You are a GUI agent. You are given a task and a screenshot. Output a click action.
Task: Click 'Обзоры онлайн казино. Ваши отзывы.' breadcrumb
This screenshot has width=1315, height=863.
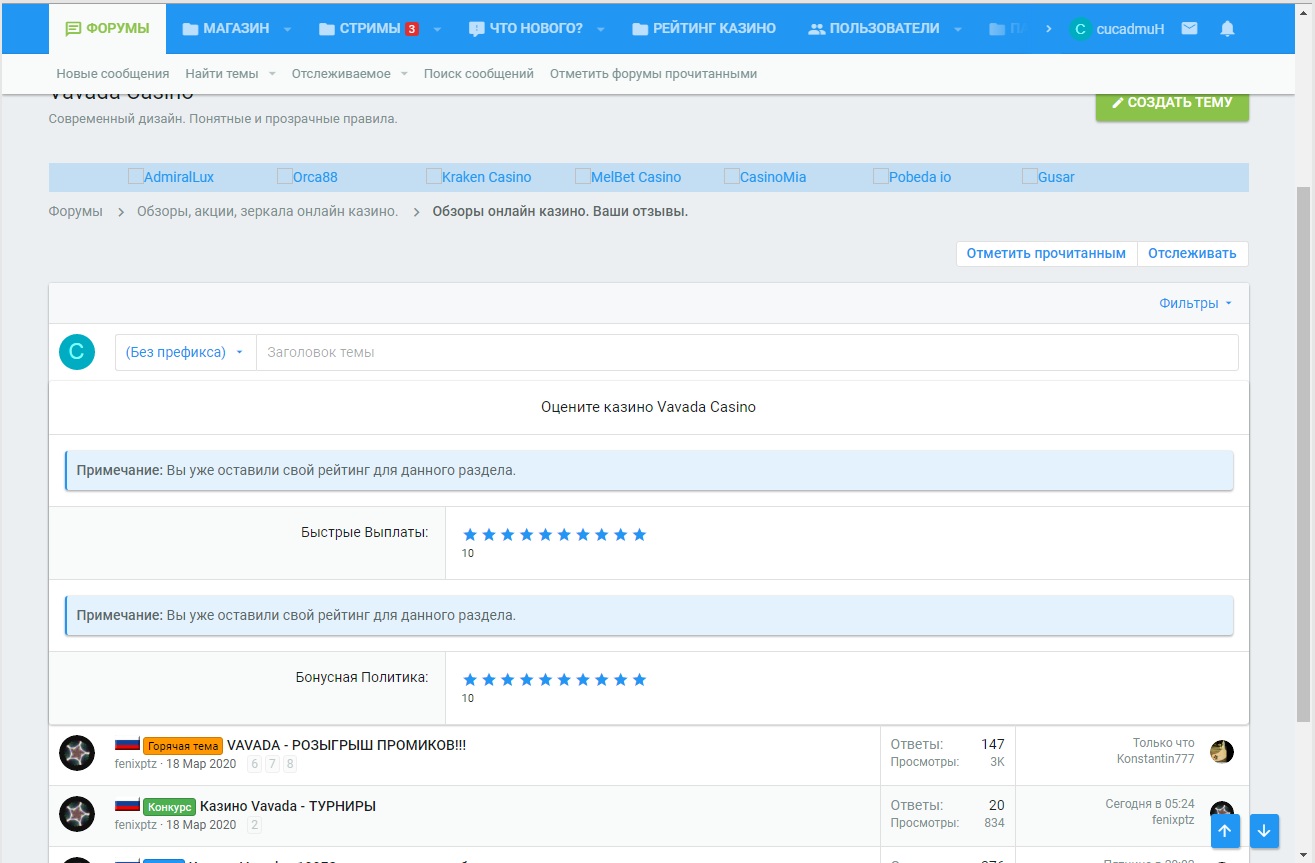(560, 211)
